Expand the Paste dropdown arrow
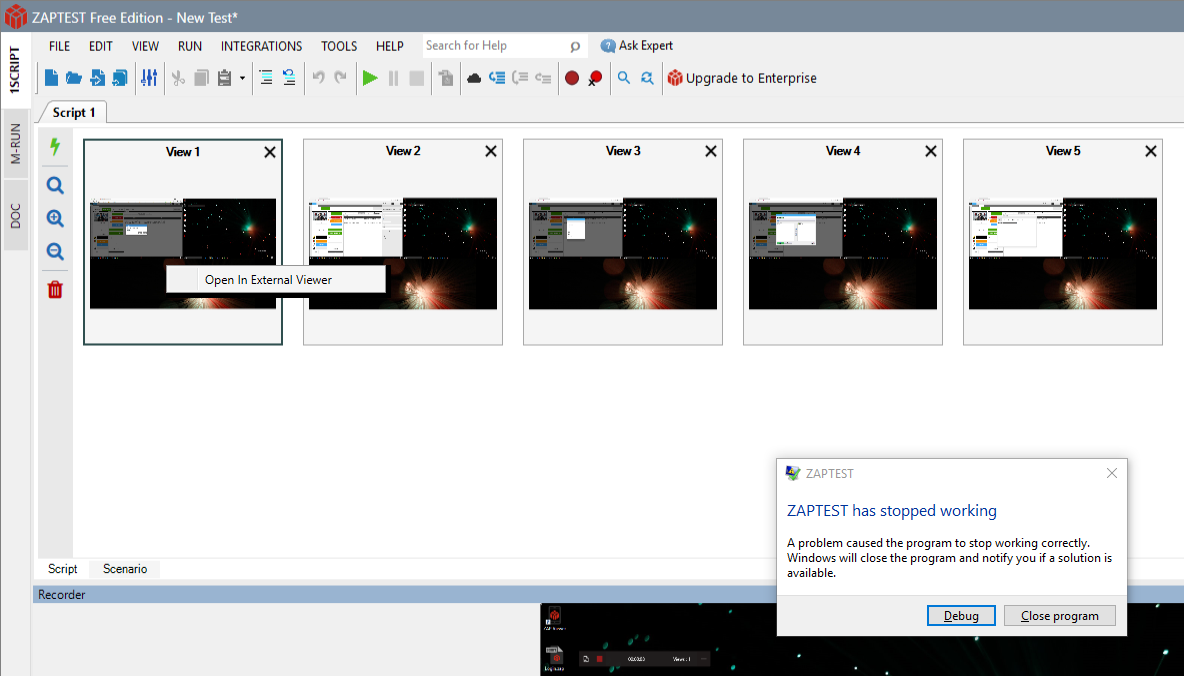The height and width of the screenshot is (676, 1184). click(242, 78)
